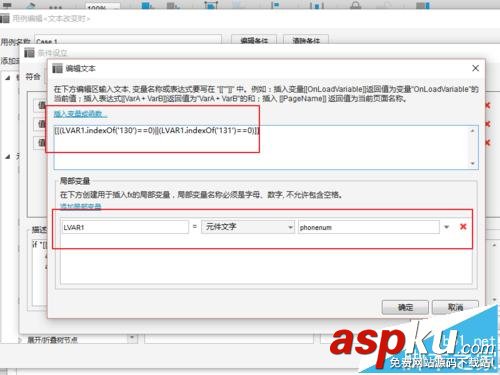Viewport: 500px width, 375px height.
Task: Edit the LVAR1 local variable name field
Action: tap(125, 227)
